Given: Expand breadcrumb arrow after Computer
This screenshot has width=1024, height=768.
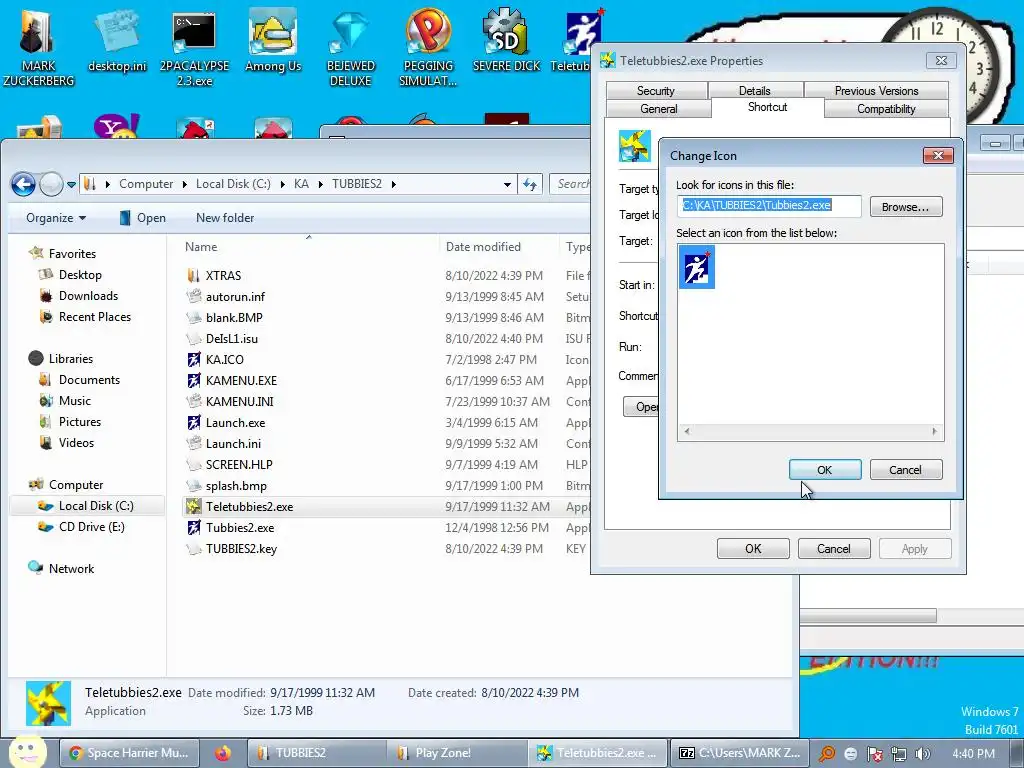Looking at the screenshot, I should (185, 184).
